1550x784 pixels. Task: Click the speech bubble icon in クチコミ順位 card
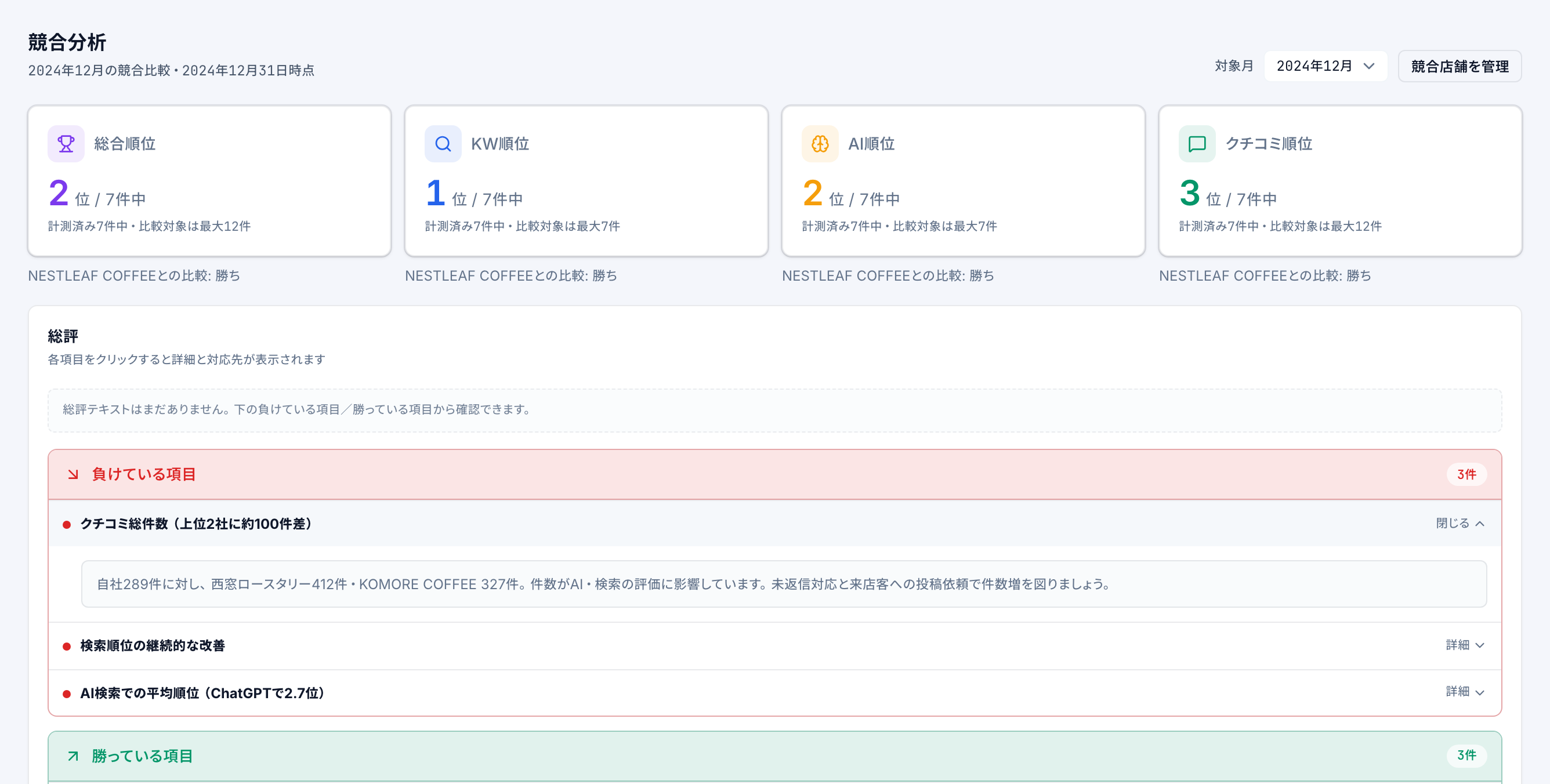click(x=1197, y=144)
